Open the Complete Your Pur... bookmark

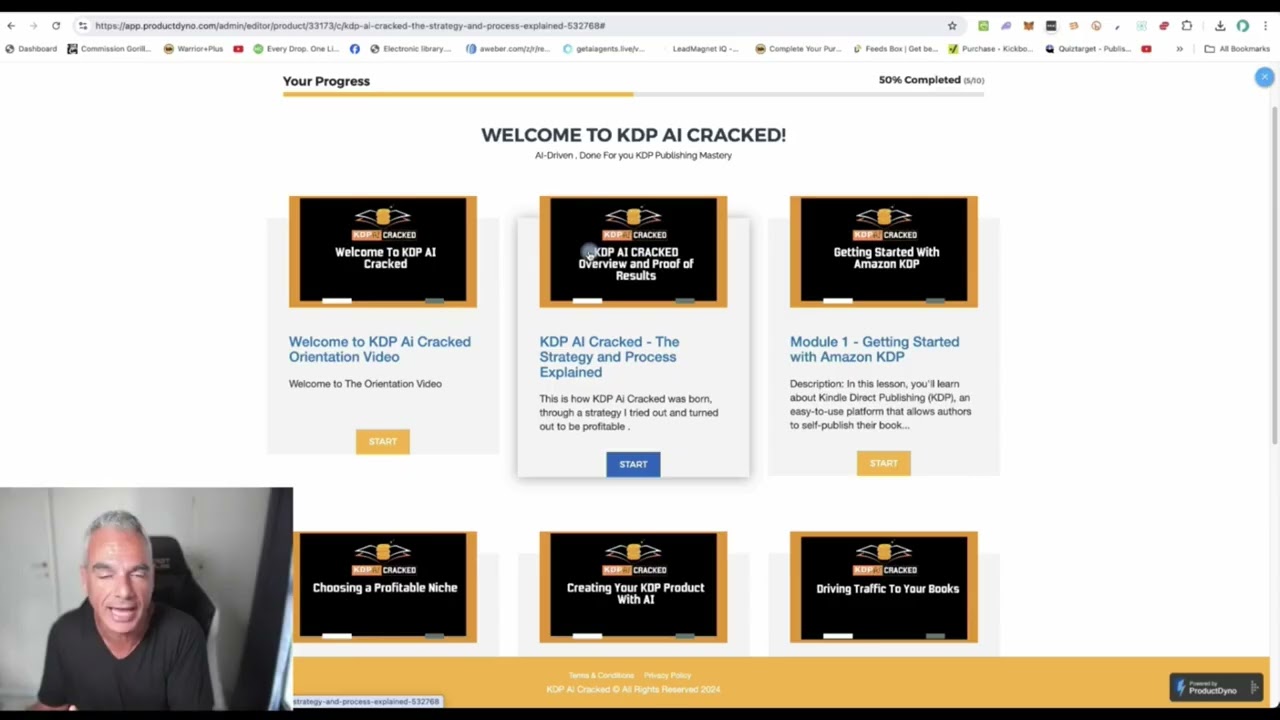coord(797,49)
